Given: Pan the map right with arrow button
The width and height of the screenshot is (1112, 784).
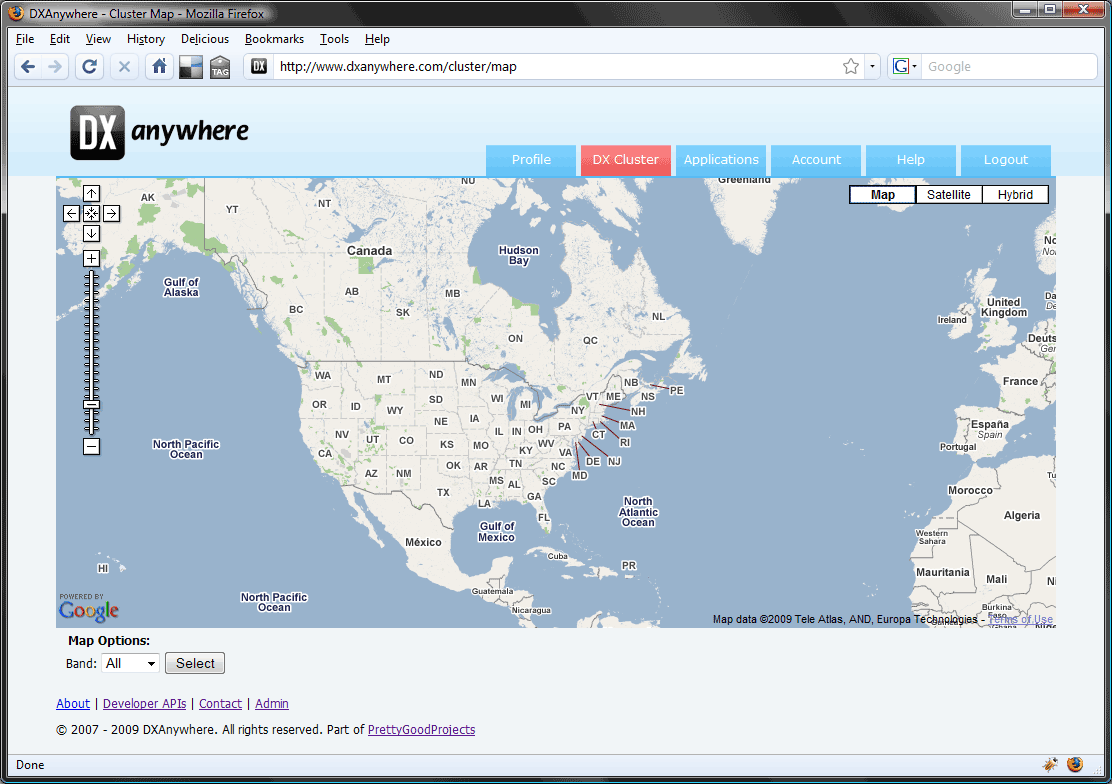Looking at the screenshot, I should (111, 213).
